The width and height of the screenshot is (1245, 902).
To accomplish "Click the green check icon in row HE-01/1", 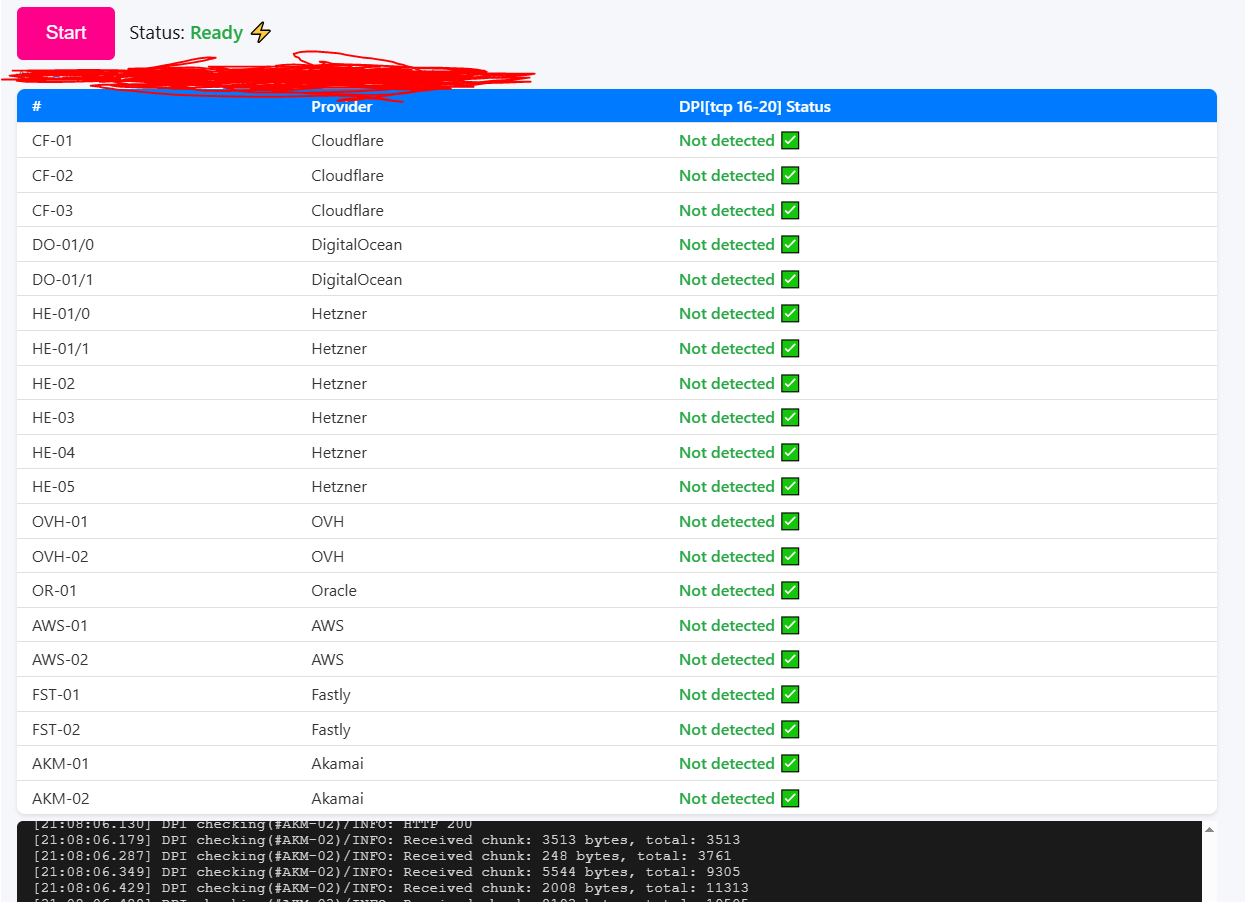I will (790, 349).
